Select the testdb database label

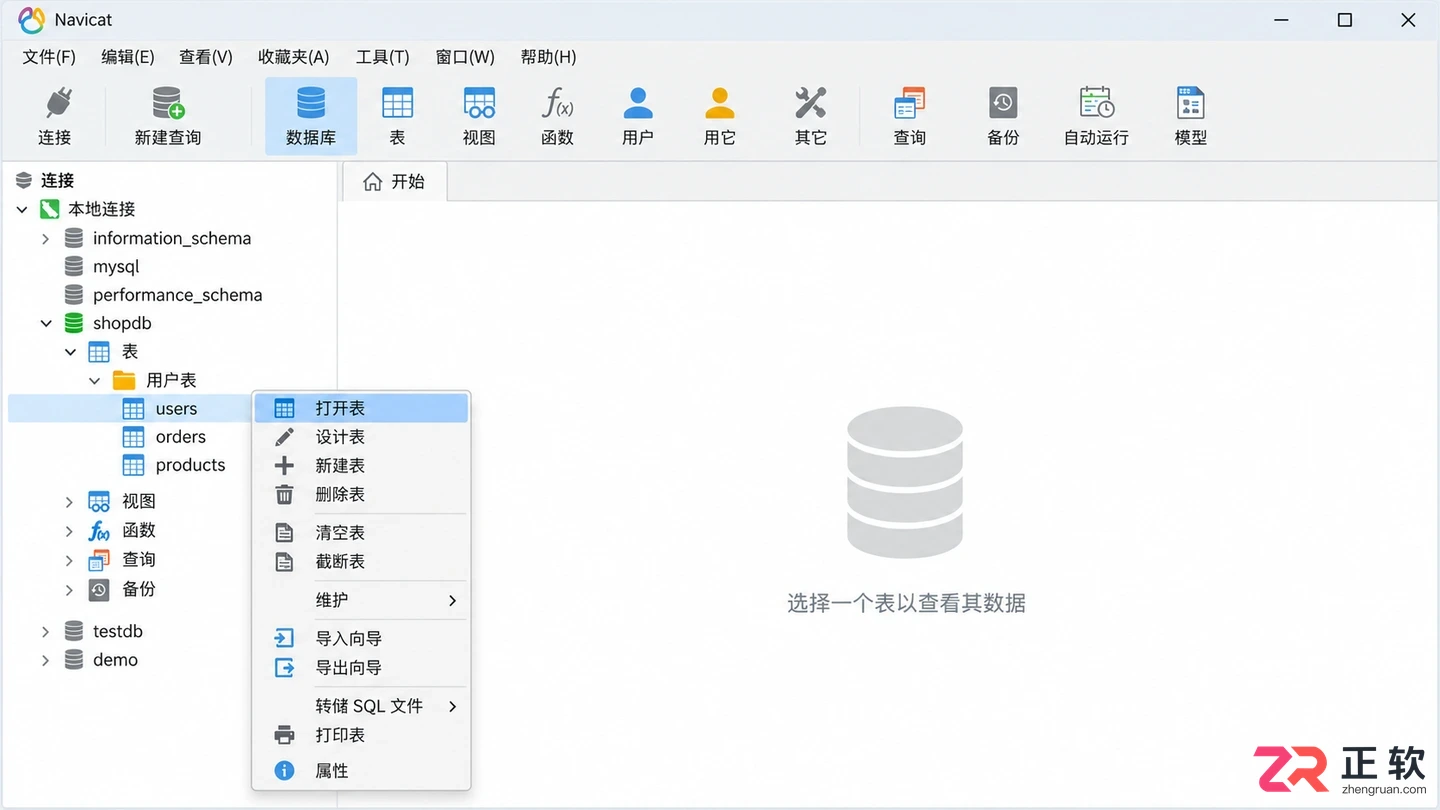[x=118, y=631]
